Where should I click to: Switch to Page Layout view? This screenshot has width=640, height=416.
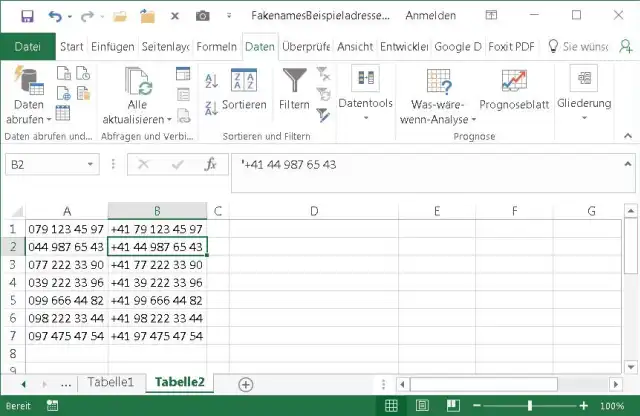click(422, 405)
